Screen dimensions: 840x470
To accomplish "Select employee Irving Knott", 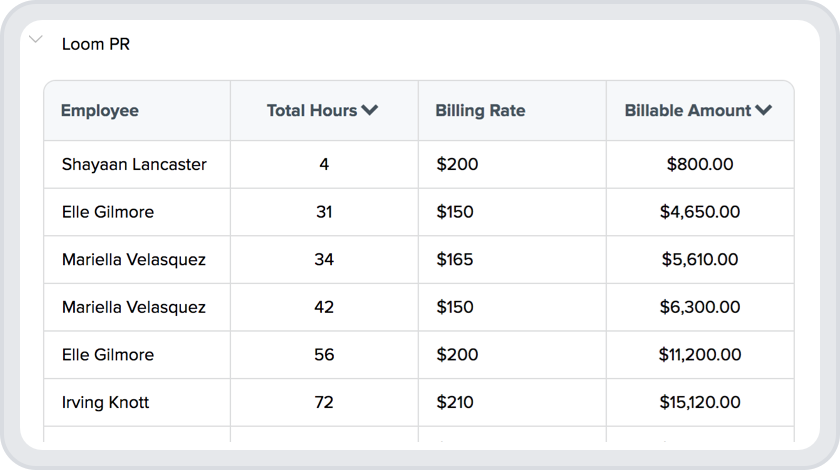I will point(105,403).
